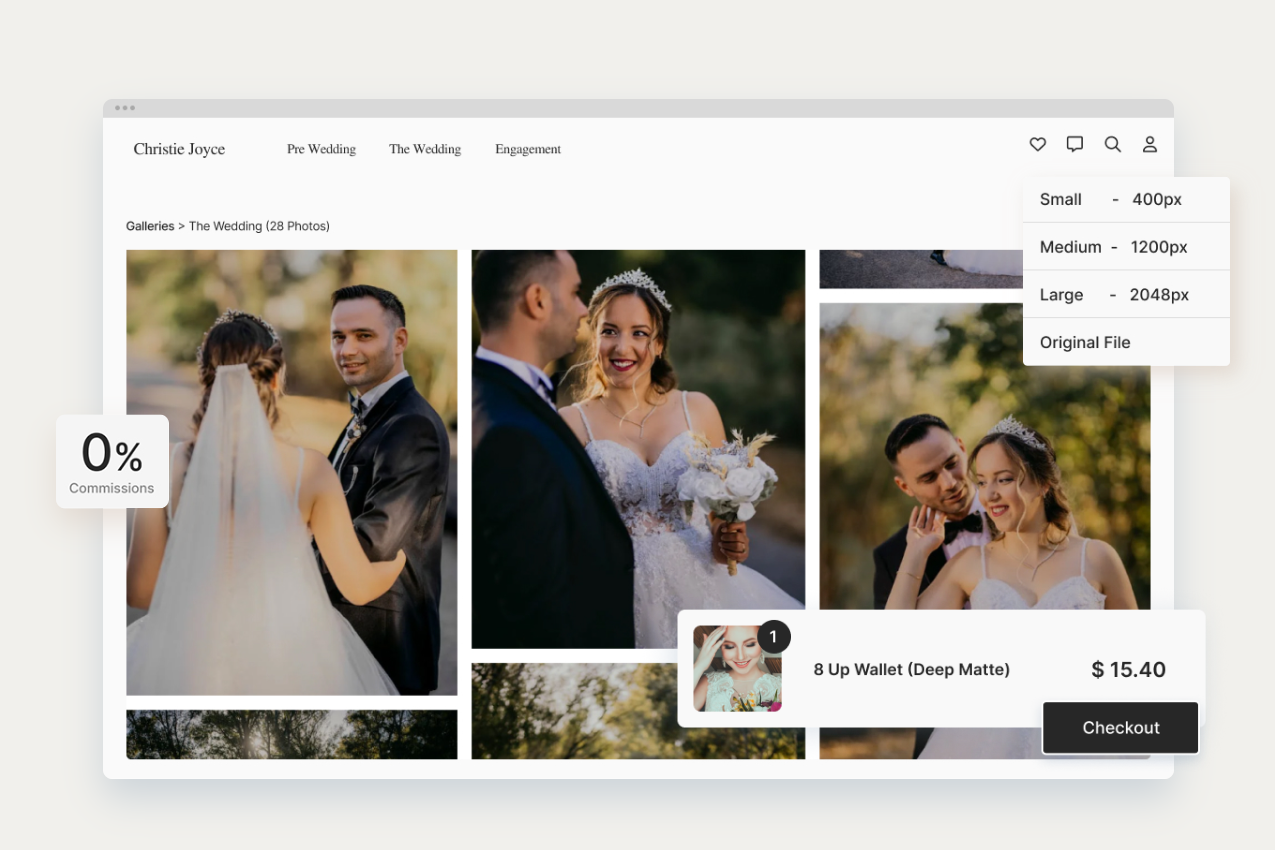Click the search magnifier icon
The image size is (1275, 850).
click(x=1112, y=144)
